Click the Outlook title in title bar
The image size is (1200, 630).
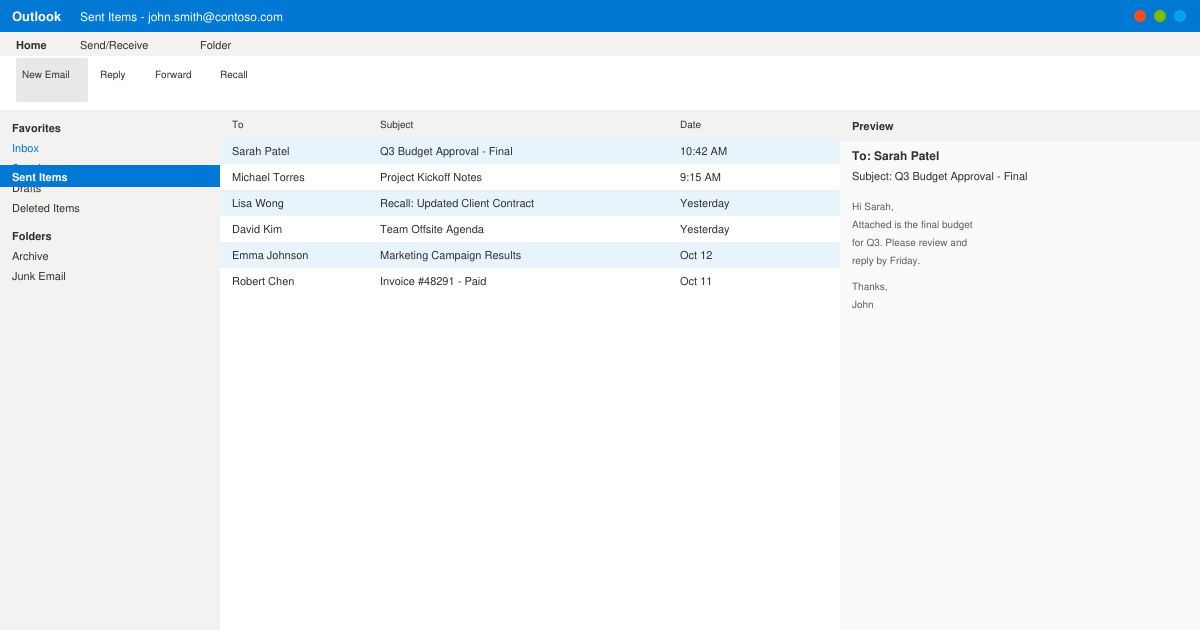click(36, 16)
